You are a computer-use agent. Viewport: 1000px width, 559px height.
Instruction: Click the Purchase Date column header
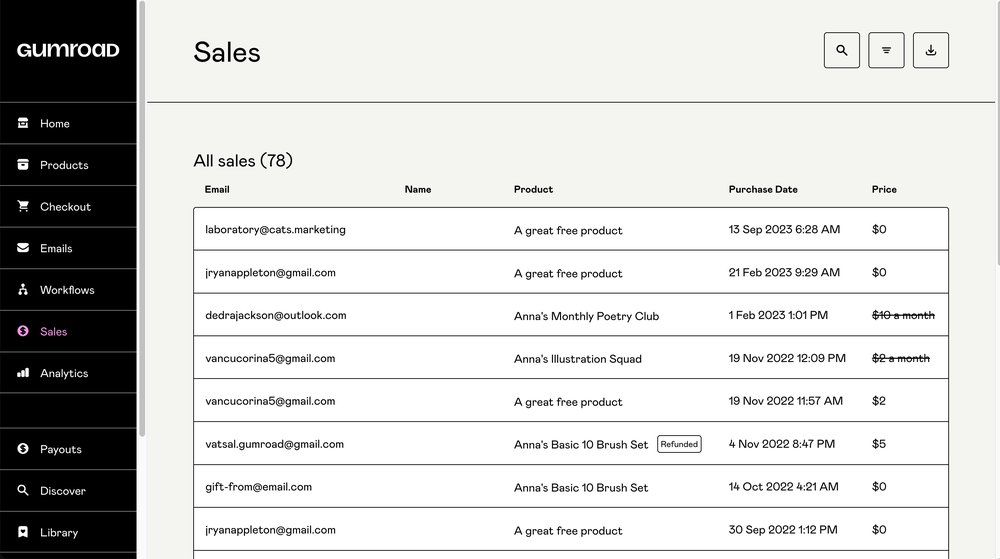point(763,189)
